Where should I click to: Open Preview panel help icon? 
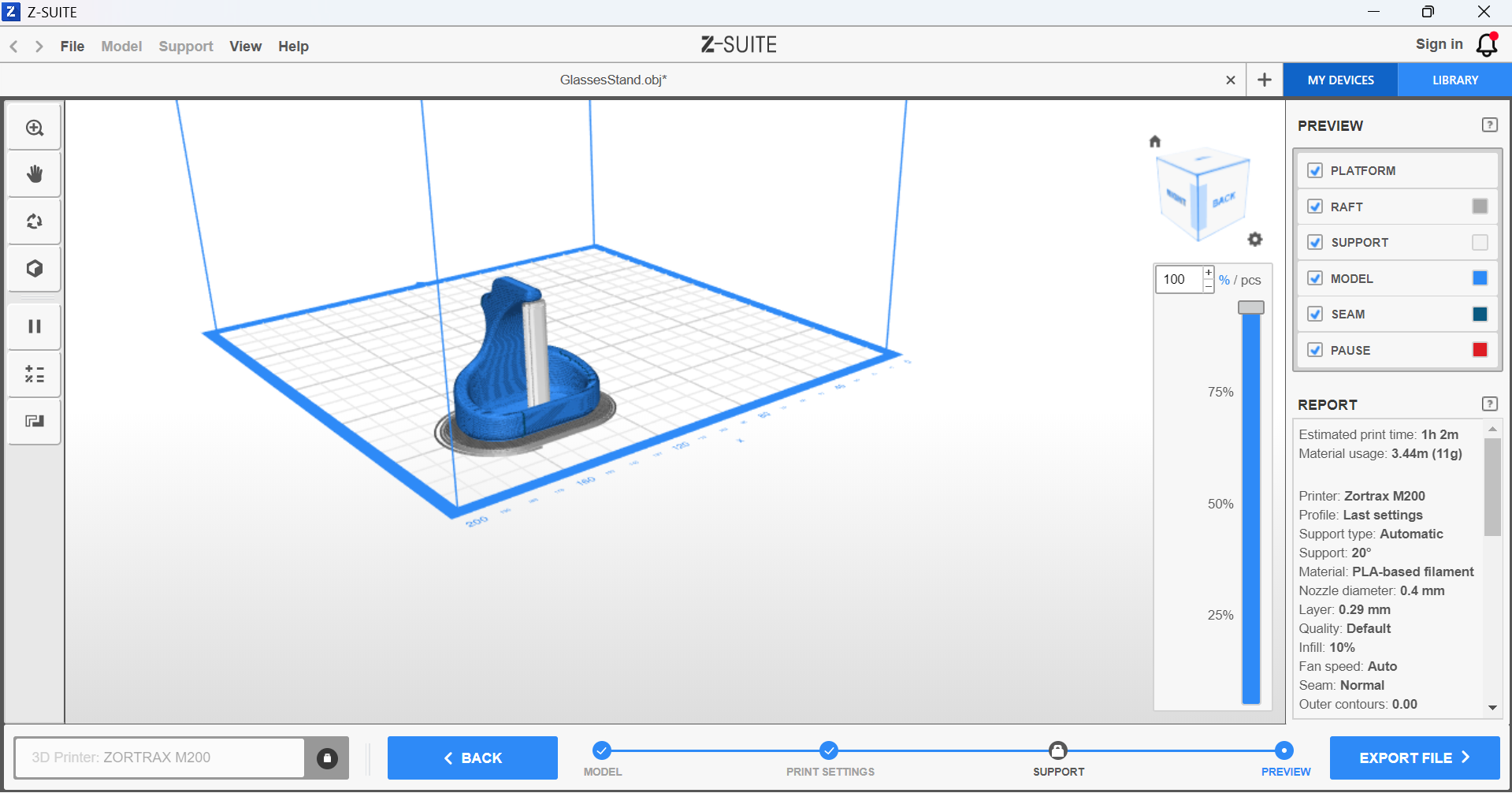point(1490,125)
